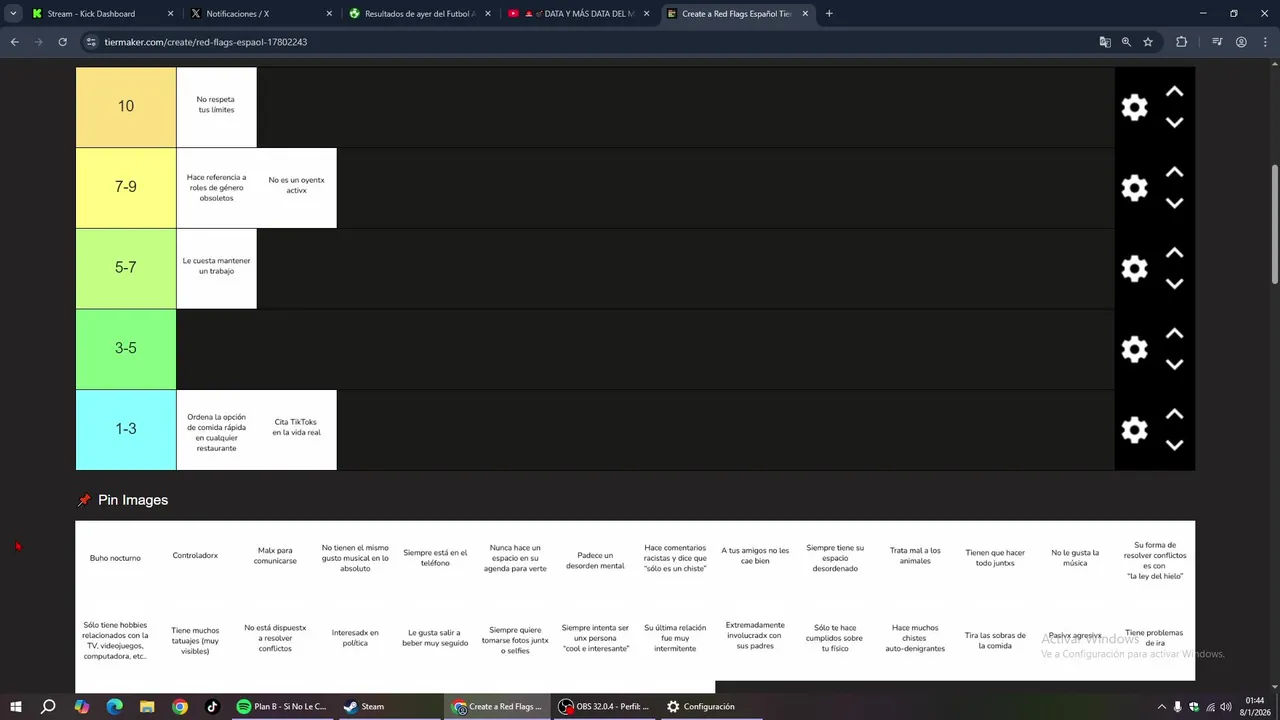Open the browser zoom control icon
Screen dimensions: 1280x720
(x=1126, y=42)
